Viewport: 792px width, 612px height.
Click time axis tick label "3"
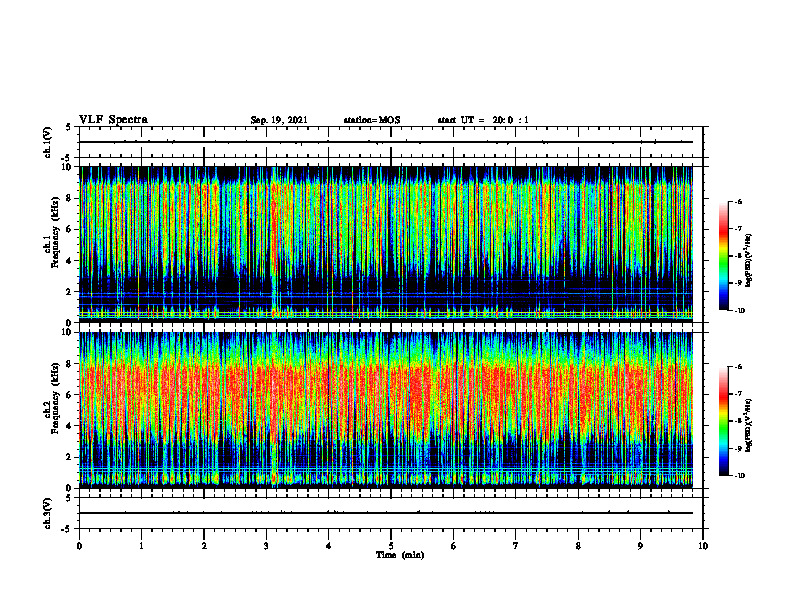266,546
